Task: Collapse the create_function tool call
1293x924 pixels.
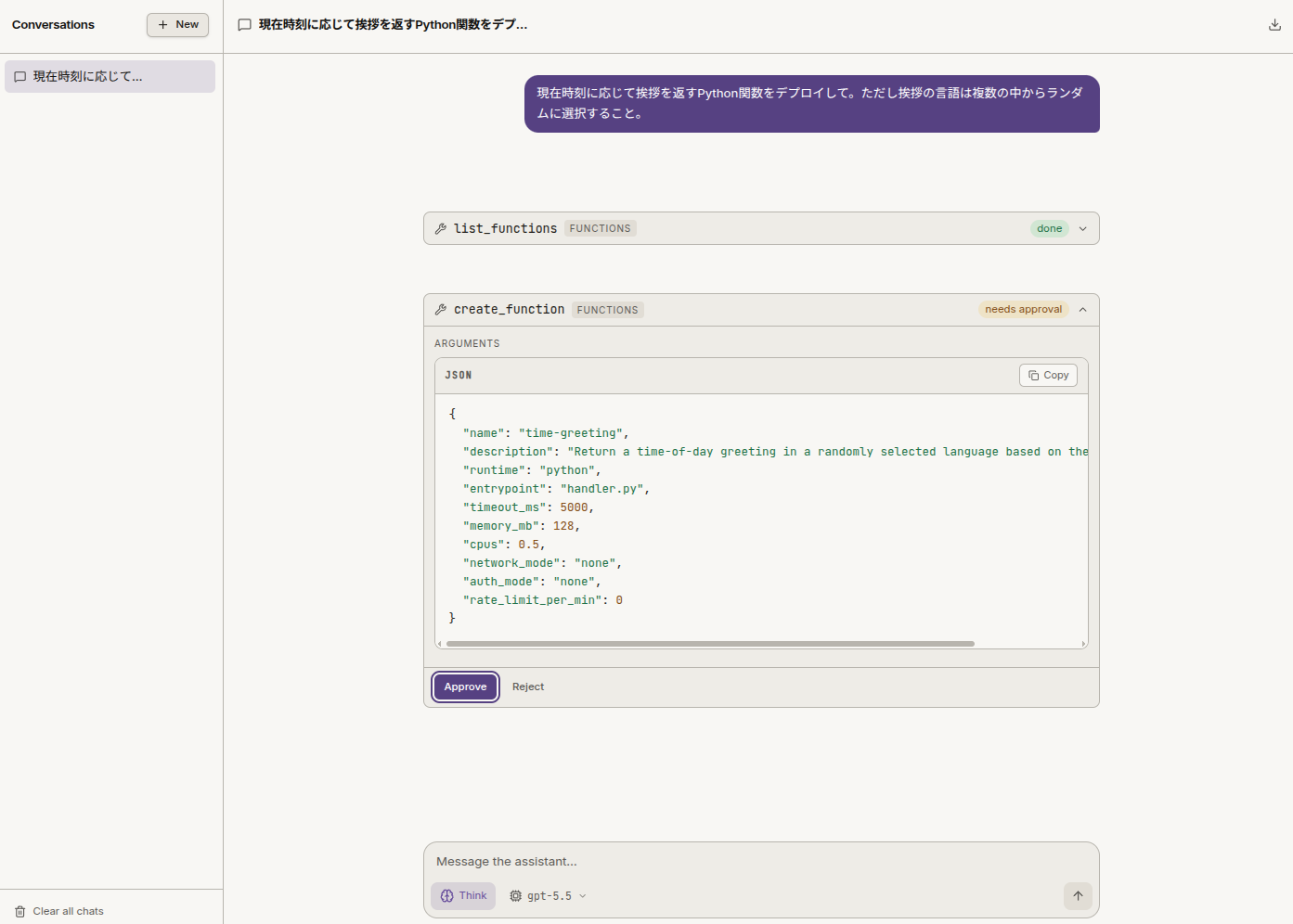Action: pyautogui.click(x=1082, y=310)
